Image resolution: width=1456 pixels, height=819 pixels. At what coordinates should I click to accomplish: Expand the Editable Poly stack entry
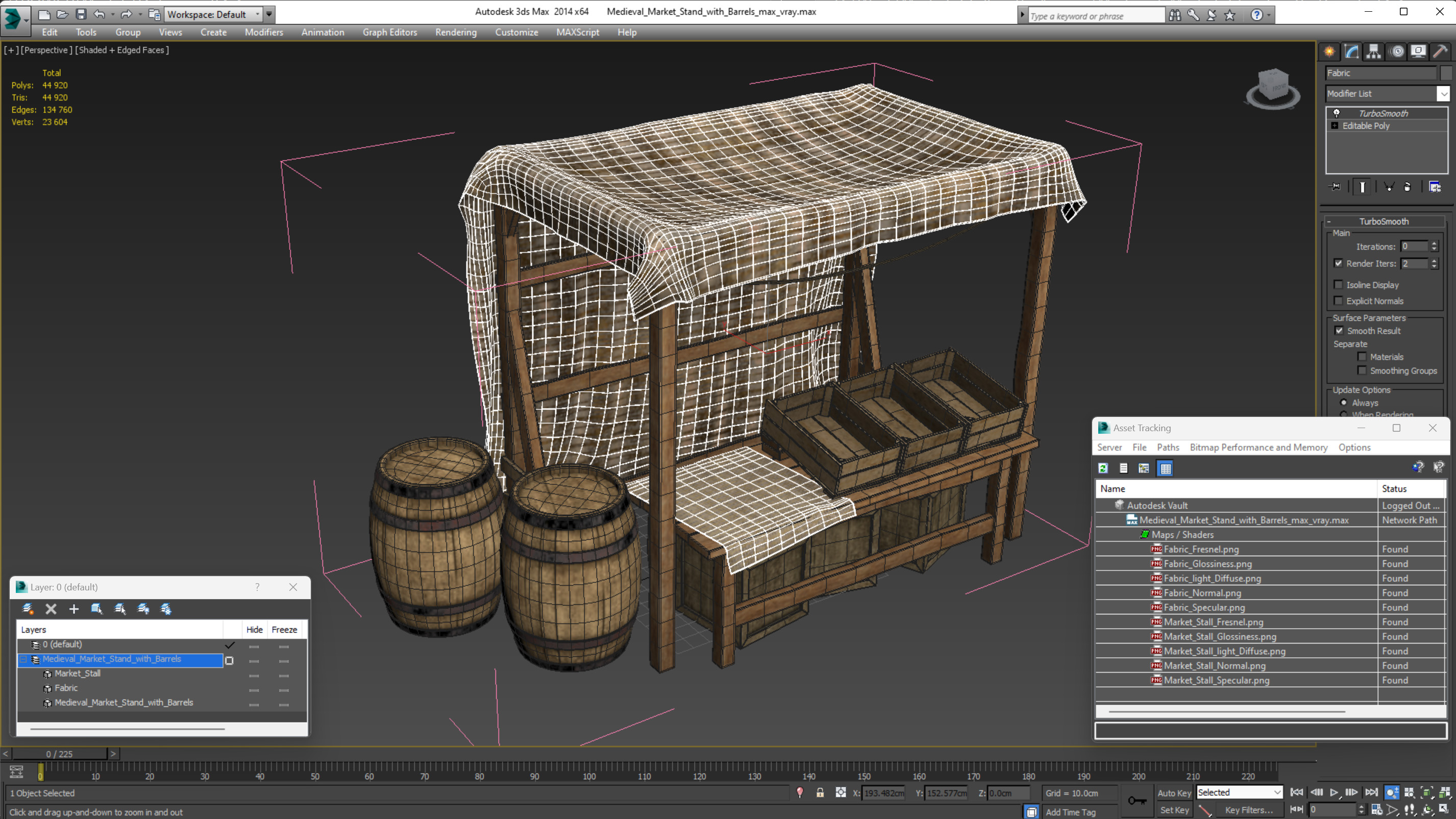point(1335,126)
